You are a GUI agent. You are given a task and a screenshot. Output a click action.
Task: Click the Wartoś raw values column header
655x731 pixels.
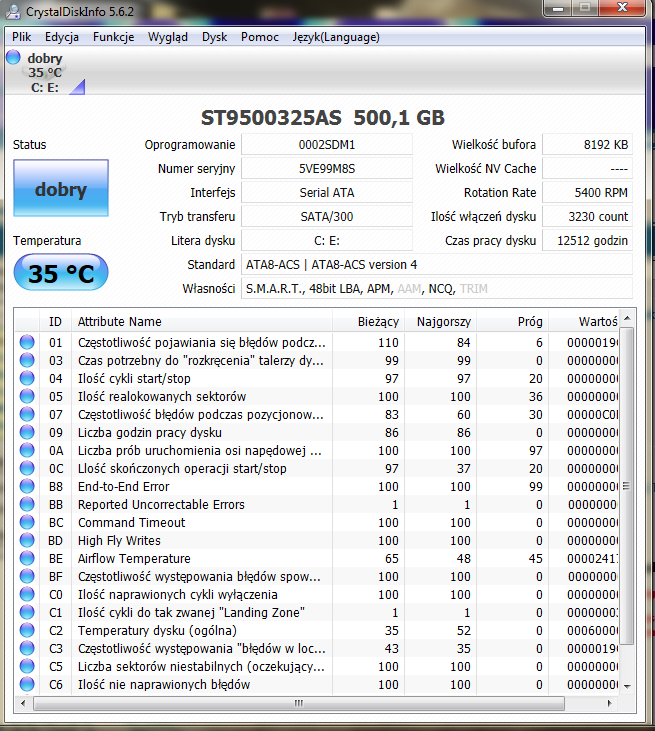point(584,322)
